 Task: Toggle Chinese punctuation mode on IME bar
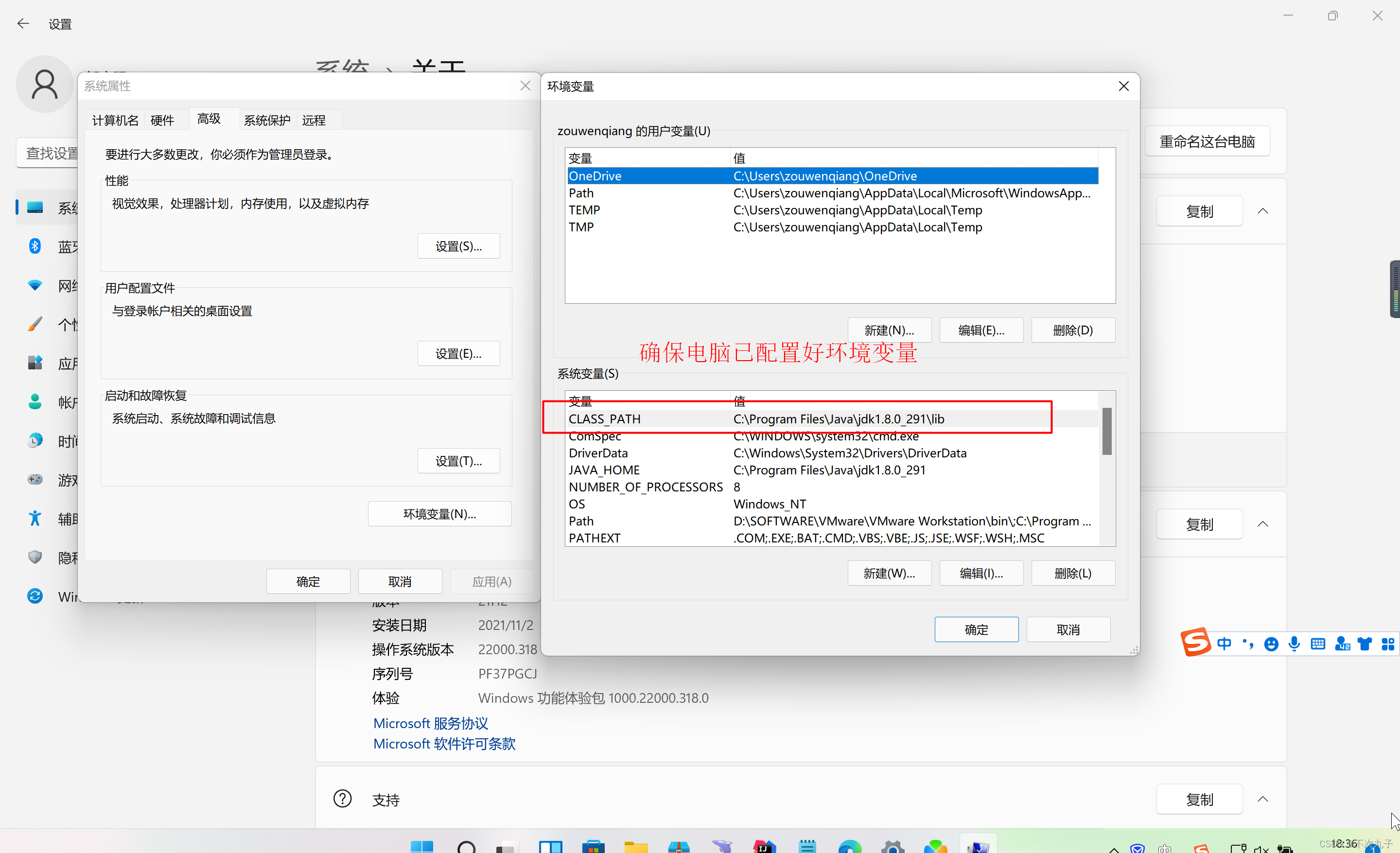(1248, 644)
